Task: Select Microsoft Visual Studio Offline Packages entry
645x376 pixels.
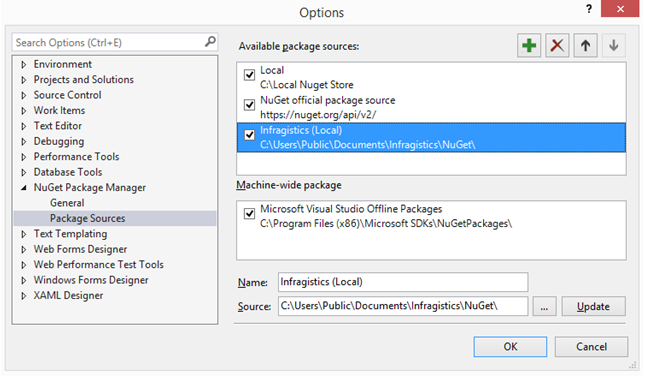Action: [431, 216]
